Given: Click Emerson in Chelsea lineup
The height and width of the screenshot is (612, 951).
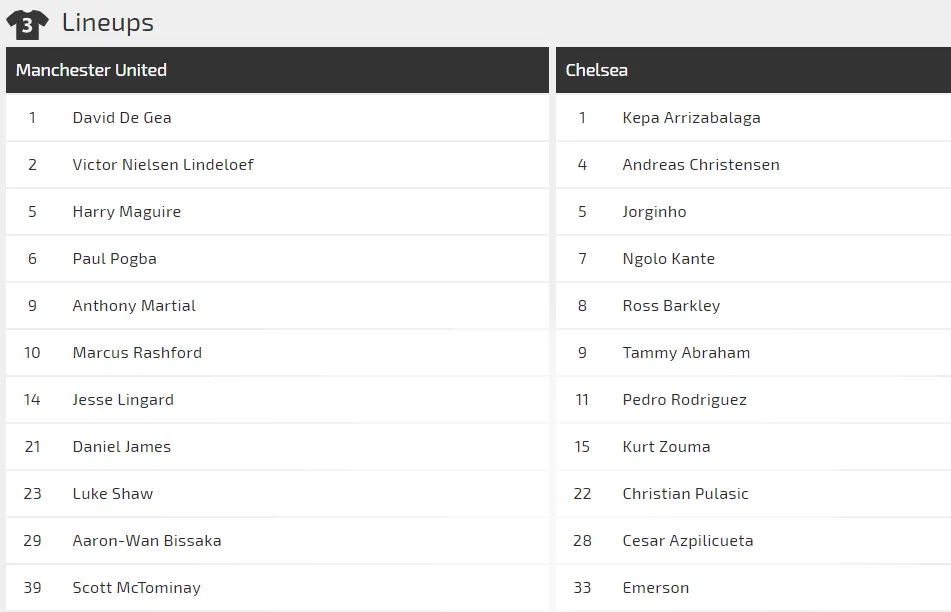Looking at the screenshot, I should point(655,587).
